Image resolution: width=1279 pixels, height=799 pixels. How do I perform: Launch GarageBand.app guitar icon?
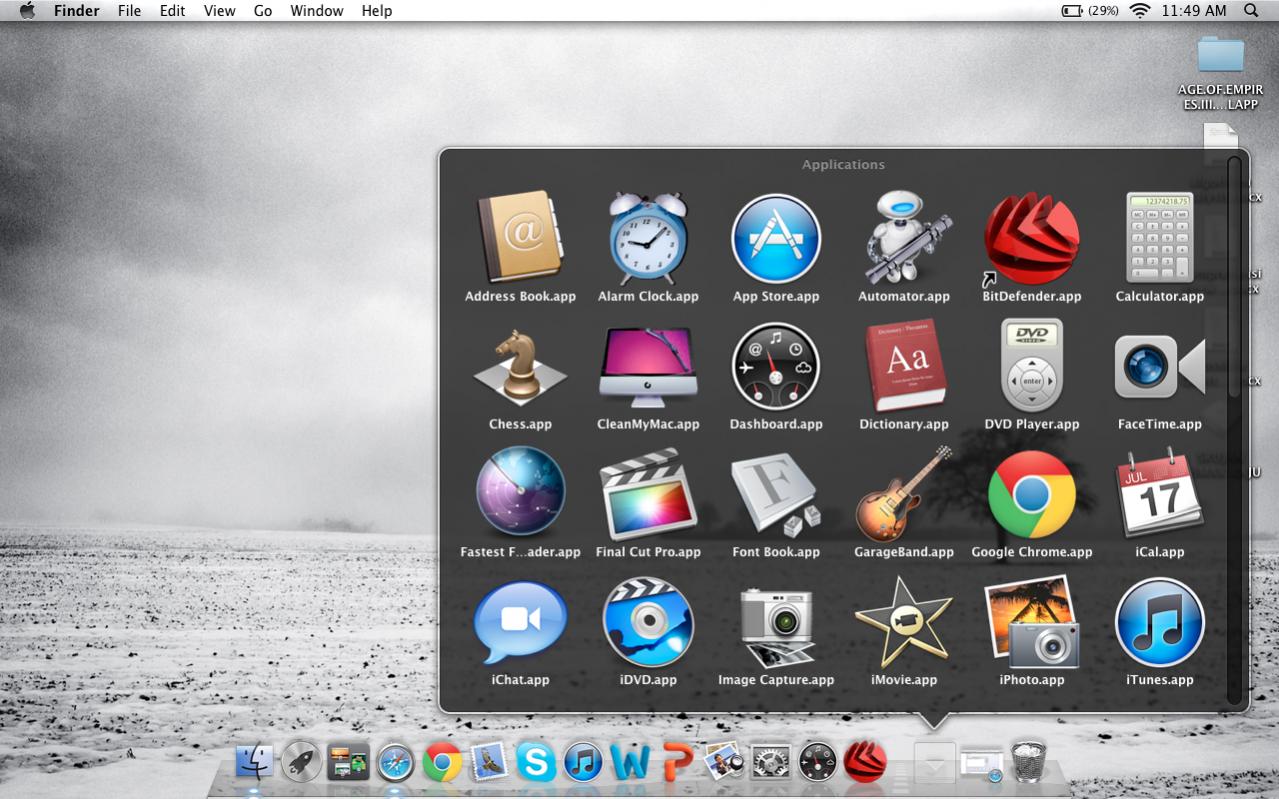pos(904,494)
